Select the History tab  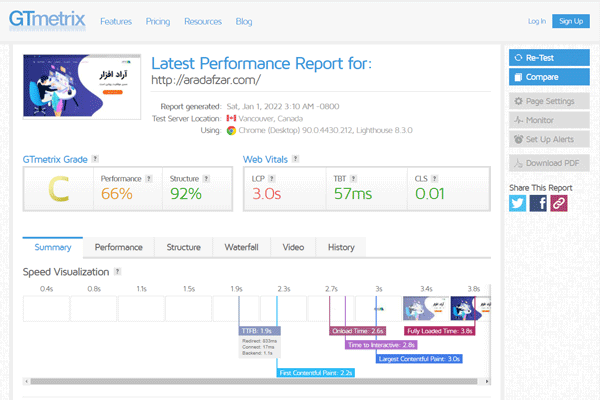341,247
